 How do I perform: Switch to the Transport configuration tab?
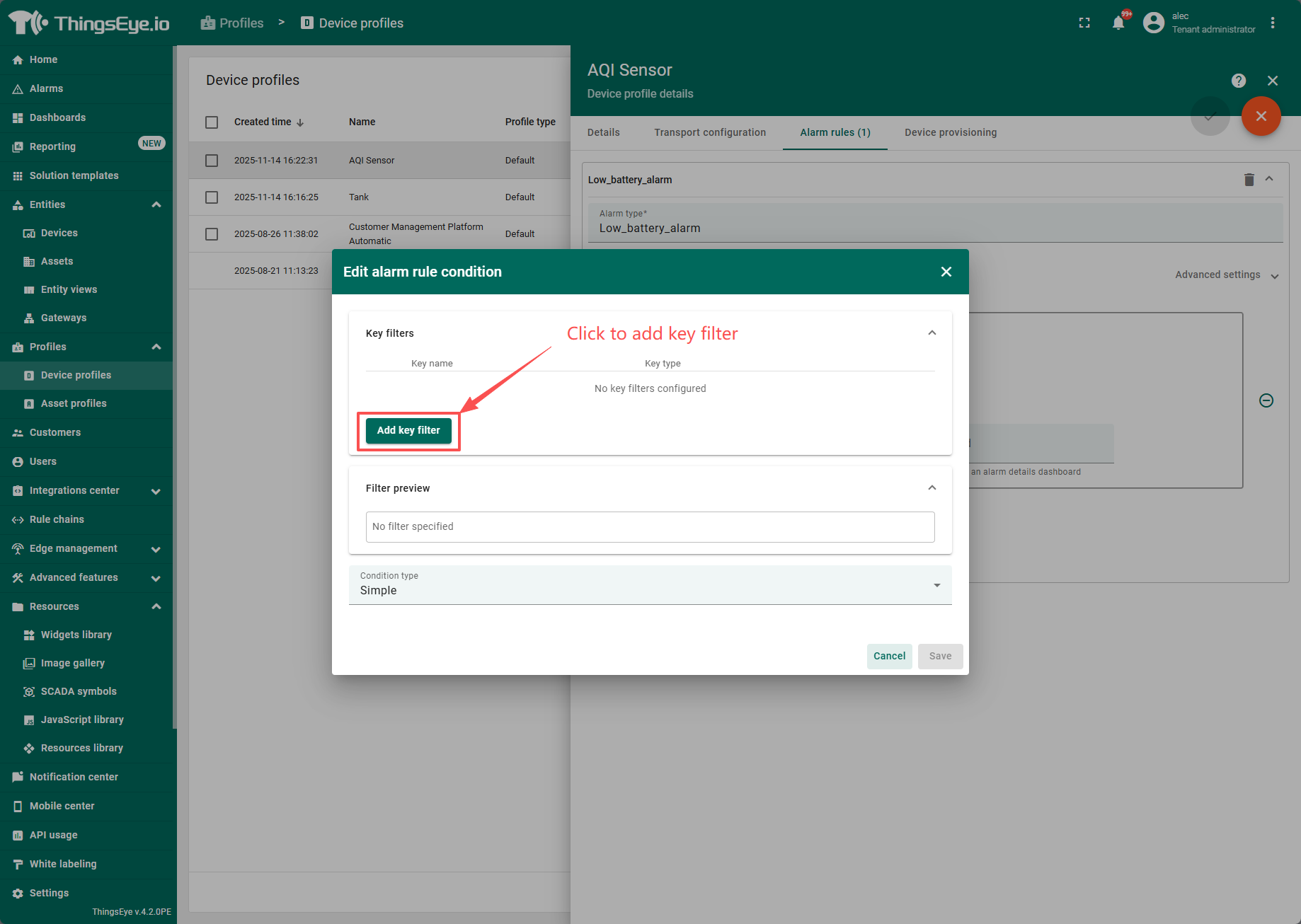click(x=709, y=132)
